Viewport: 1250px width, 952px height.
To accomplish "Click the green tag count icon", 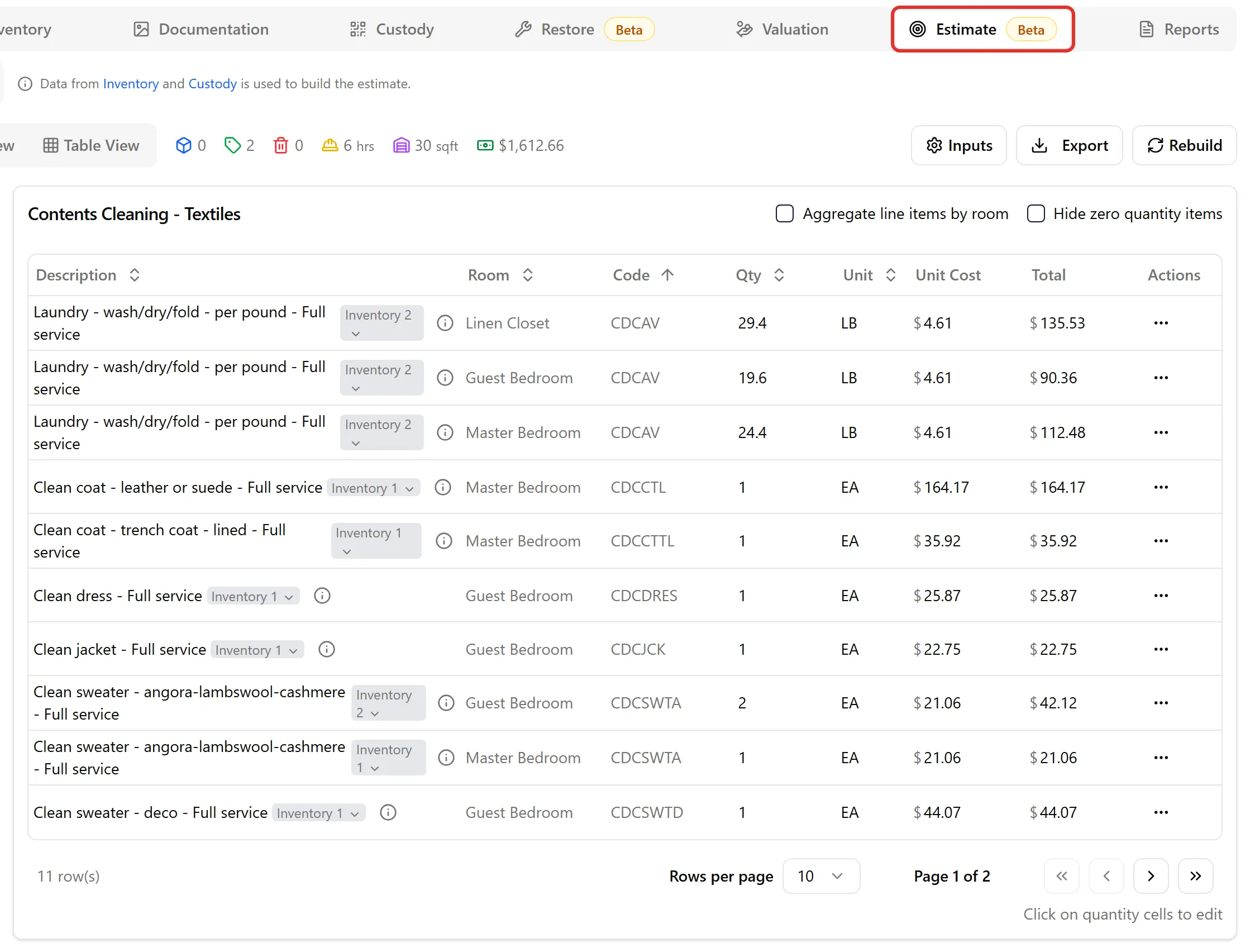I will (x=232, y=146).
